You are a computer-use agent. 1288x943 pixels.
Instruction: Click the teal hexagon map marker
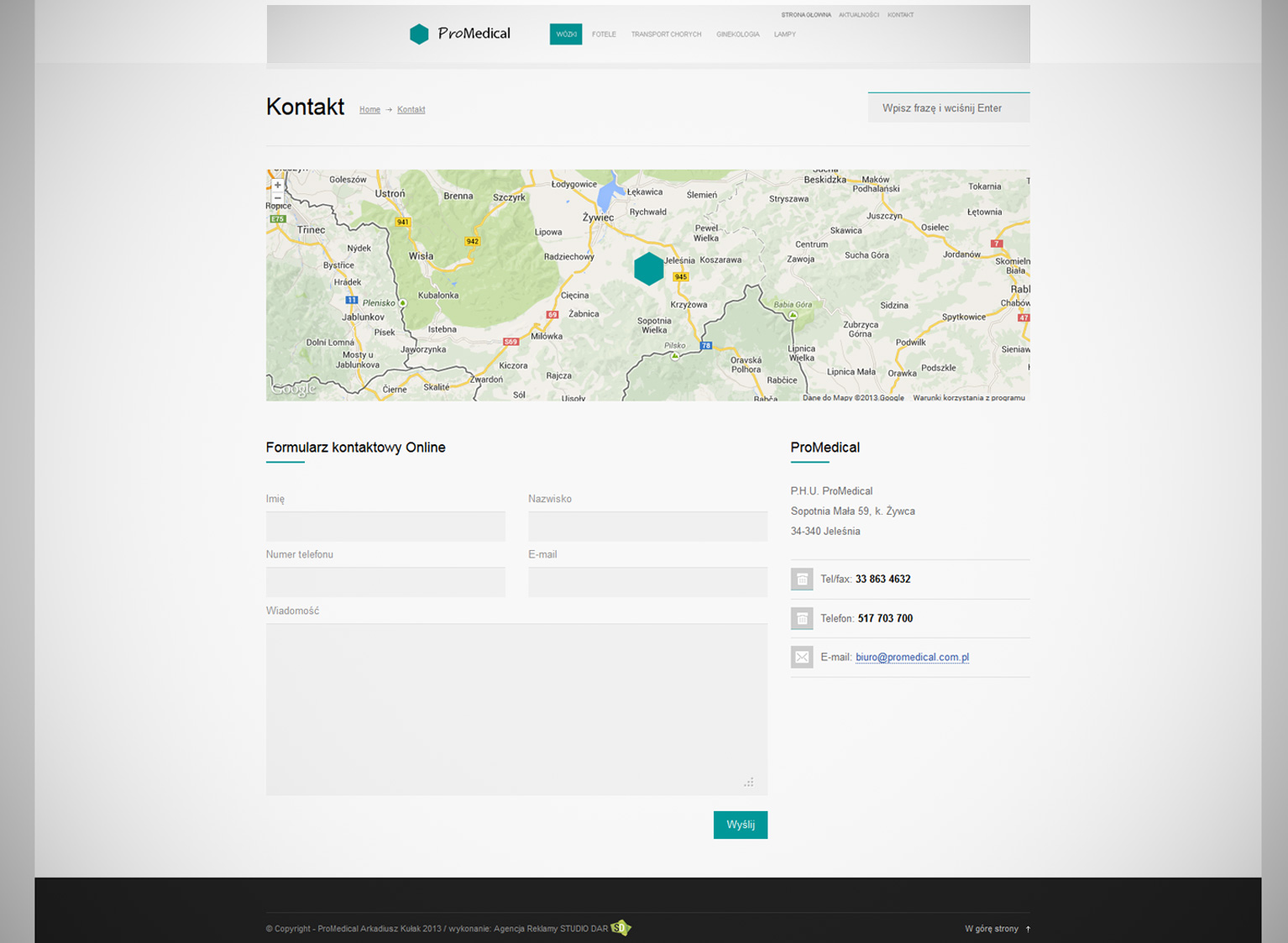point(649,269)
